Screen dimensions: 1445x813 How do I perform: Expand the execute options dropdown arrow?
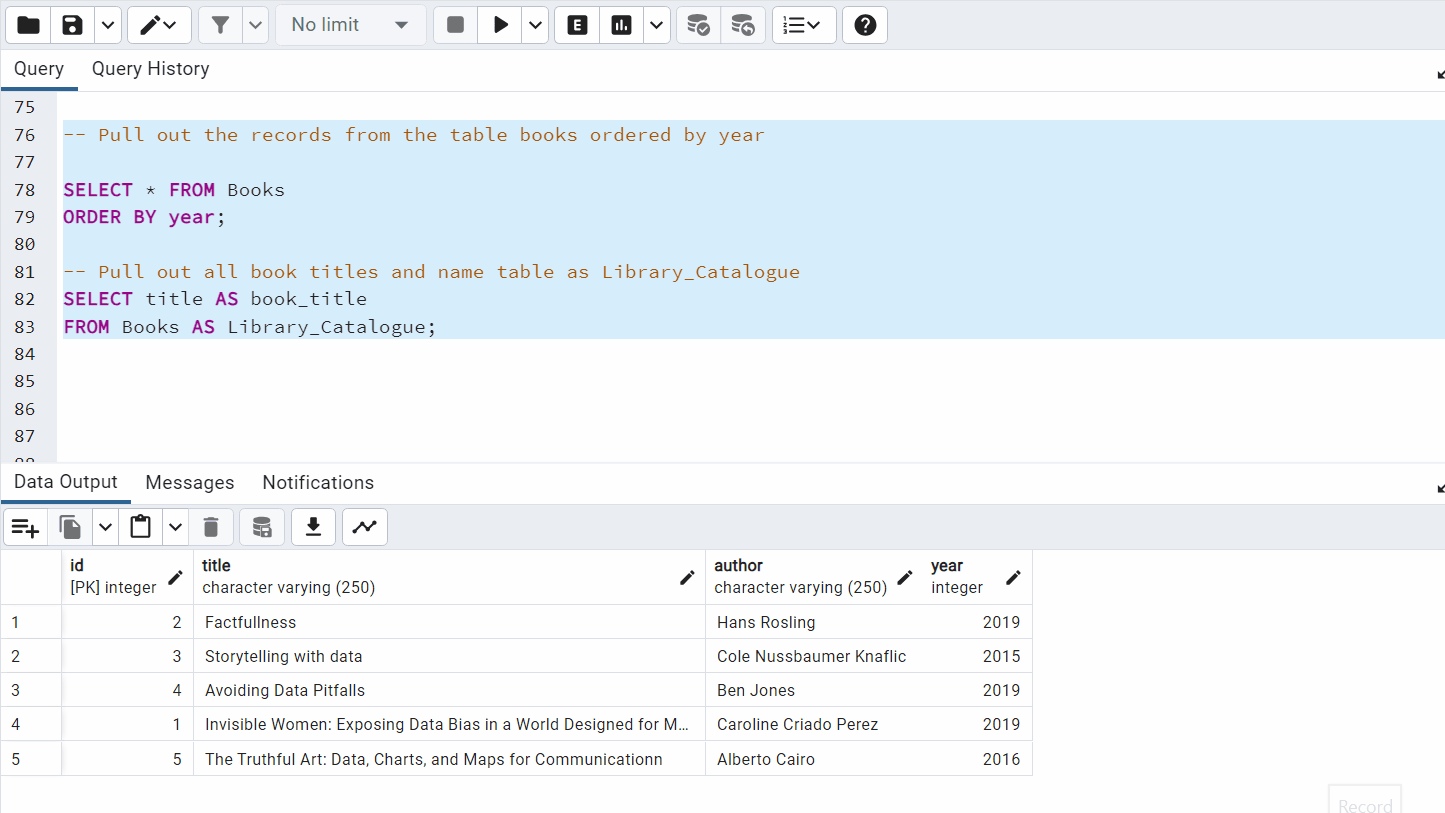(x=536, y=25)
